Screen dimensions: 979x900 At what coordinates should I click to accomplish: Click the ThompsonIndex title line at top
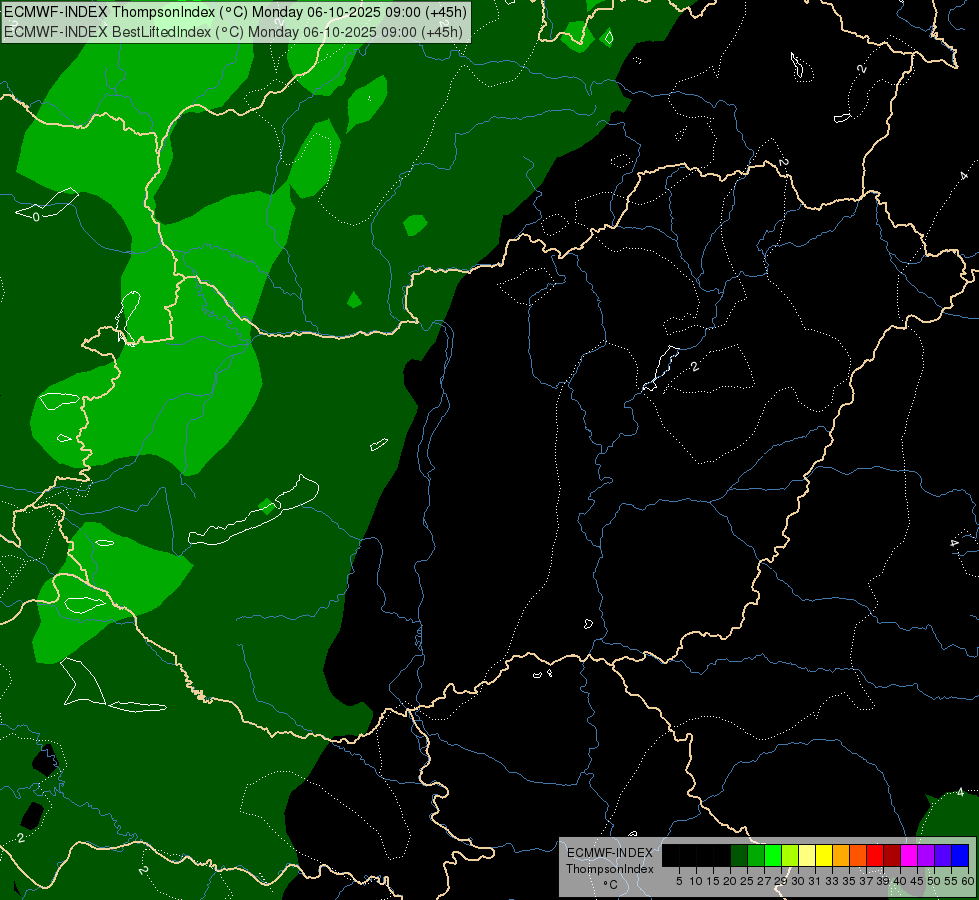coord(235,12)
